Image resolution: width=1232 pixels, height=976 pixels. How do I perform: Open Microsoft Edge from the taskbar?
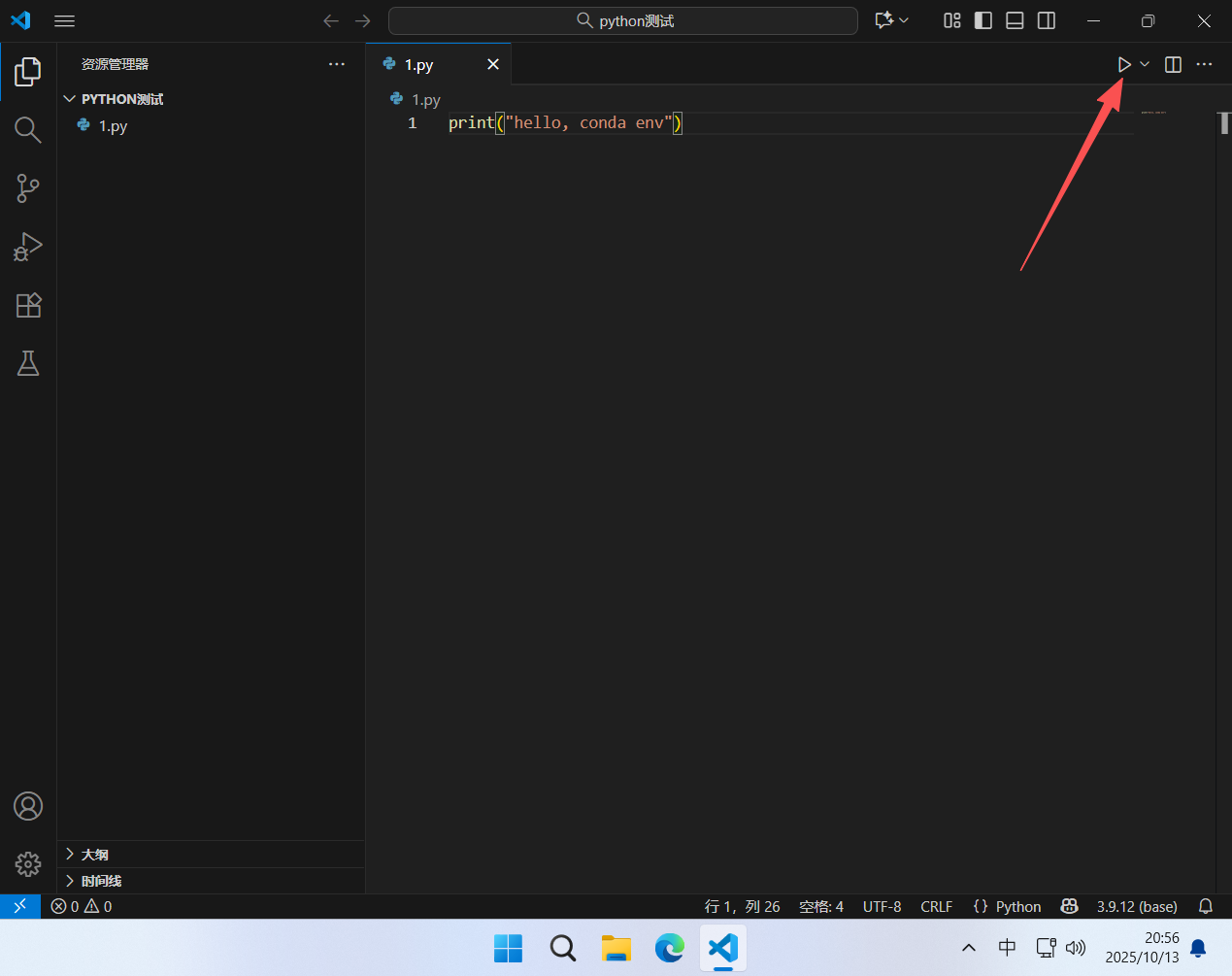669,948
